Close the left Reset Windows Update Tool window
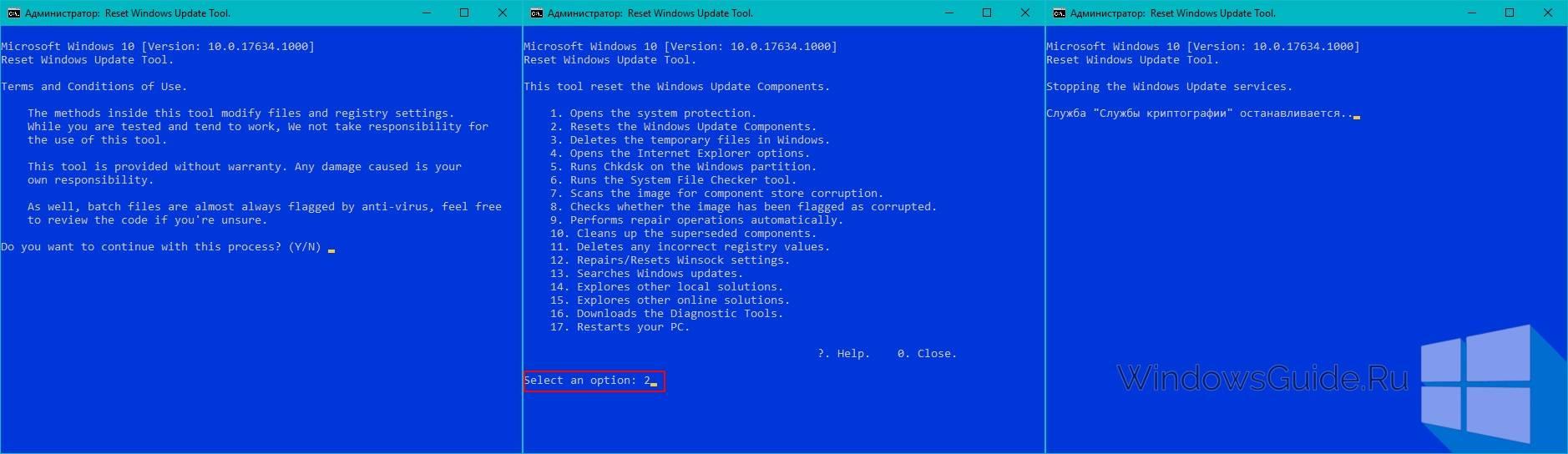1568x454 pixels. [x=503, y=13]
